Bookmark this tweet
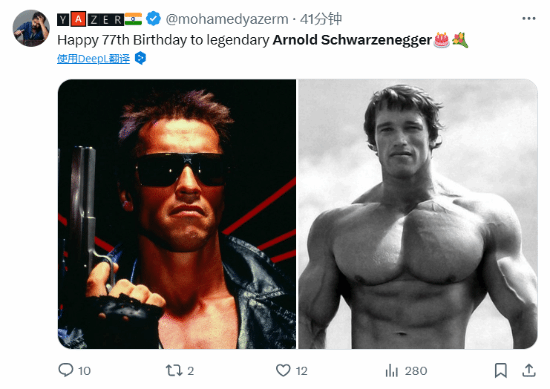Image resolution: width=550 pixels, height=389 pixels. click(x=501, y=370)
